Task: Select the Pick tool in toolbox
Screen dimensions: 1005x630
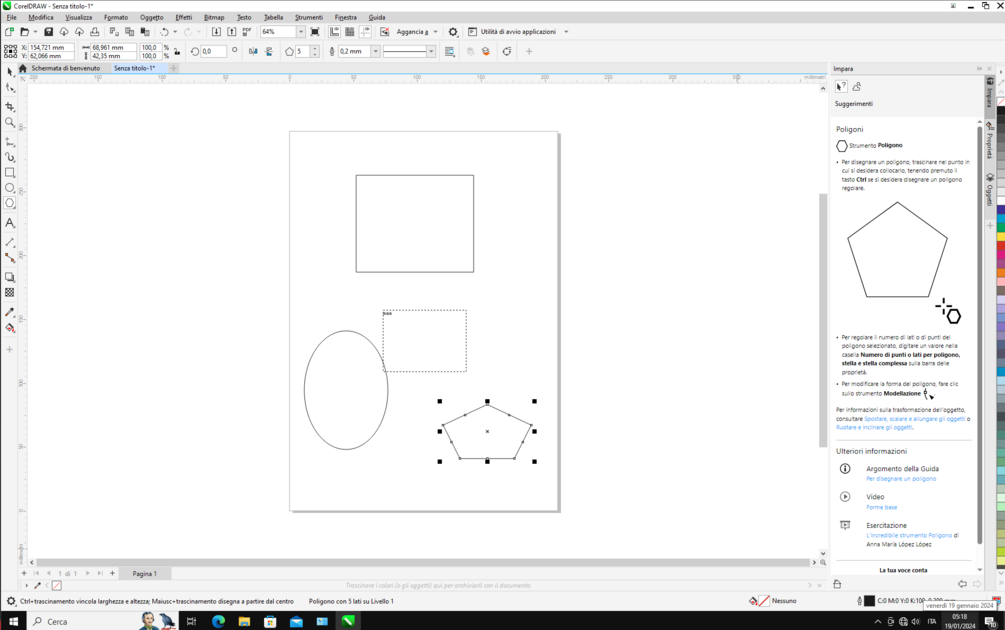Action: [x=10, y=72]
